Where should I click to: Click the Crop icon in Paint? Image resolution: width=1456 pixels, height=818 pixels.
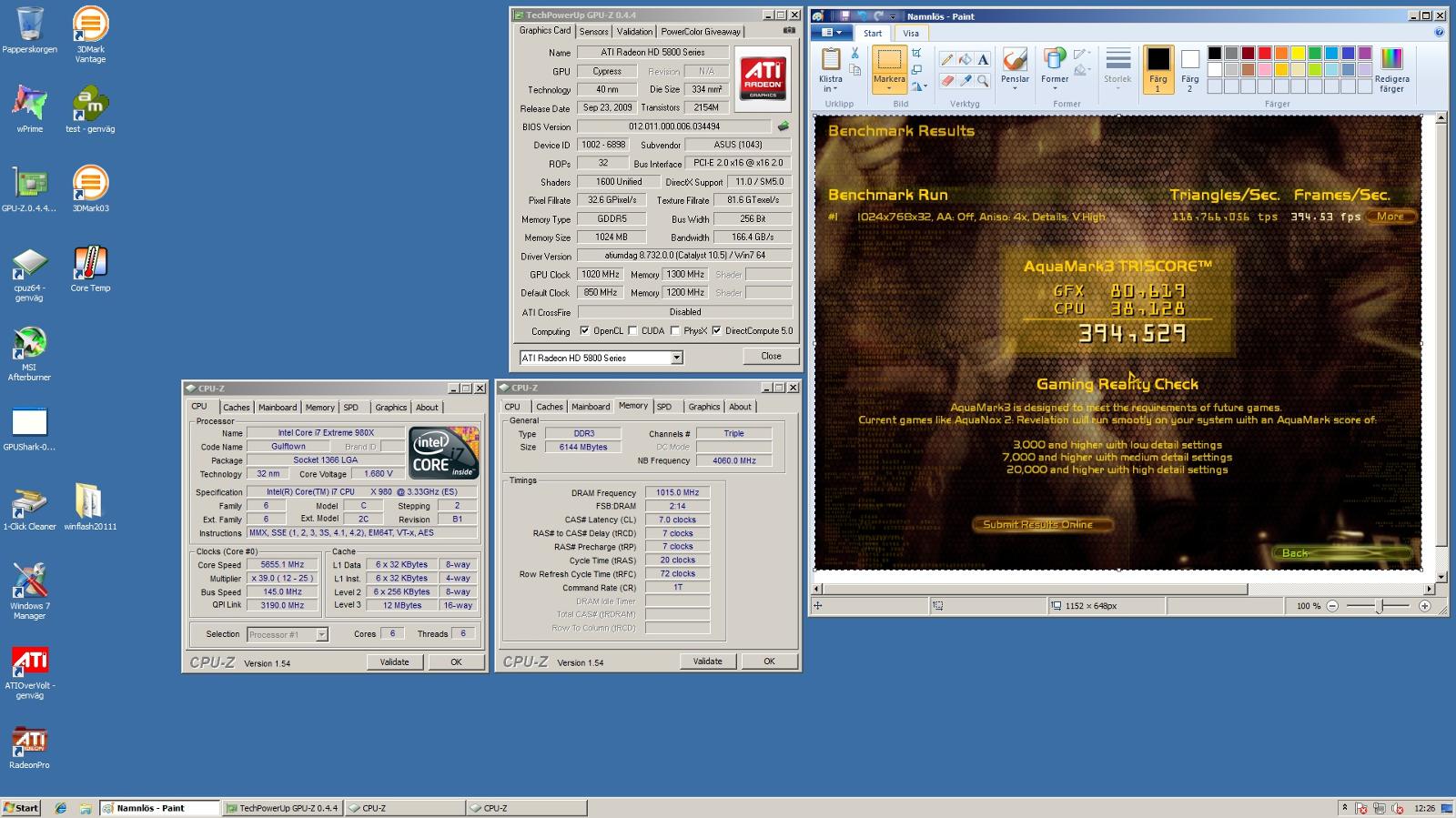[916, 53]
